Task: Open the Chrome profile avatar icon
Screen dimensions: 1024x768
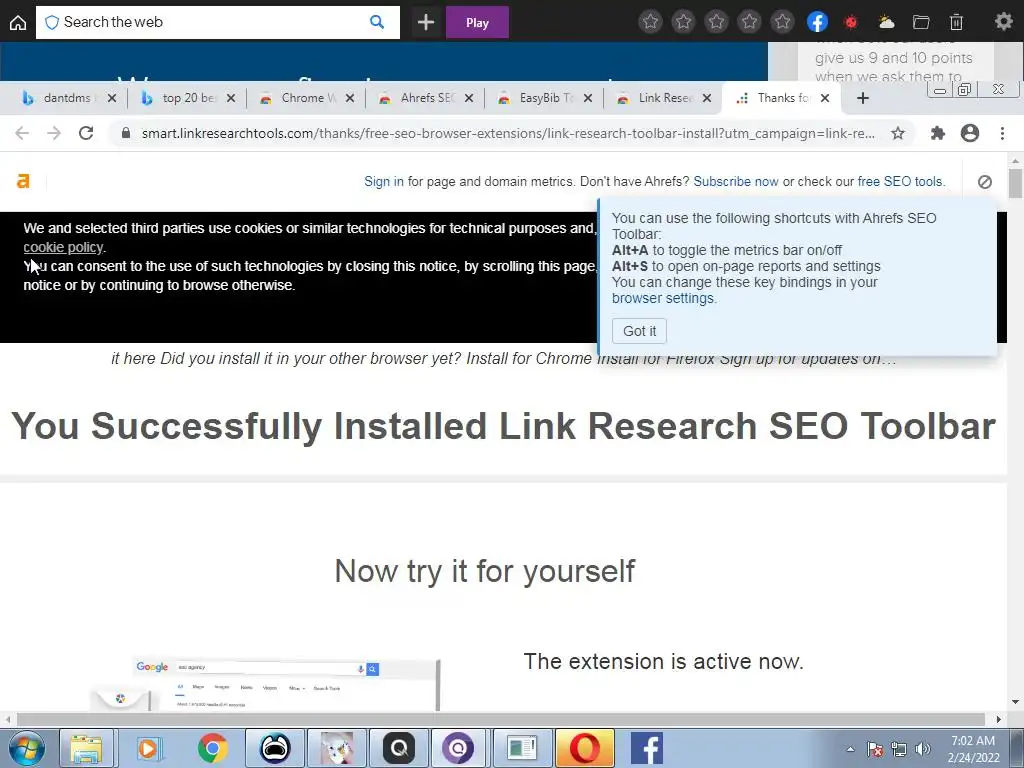Action: [x=970, y=133]
